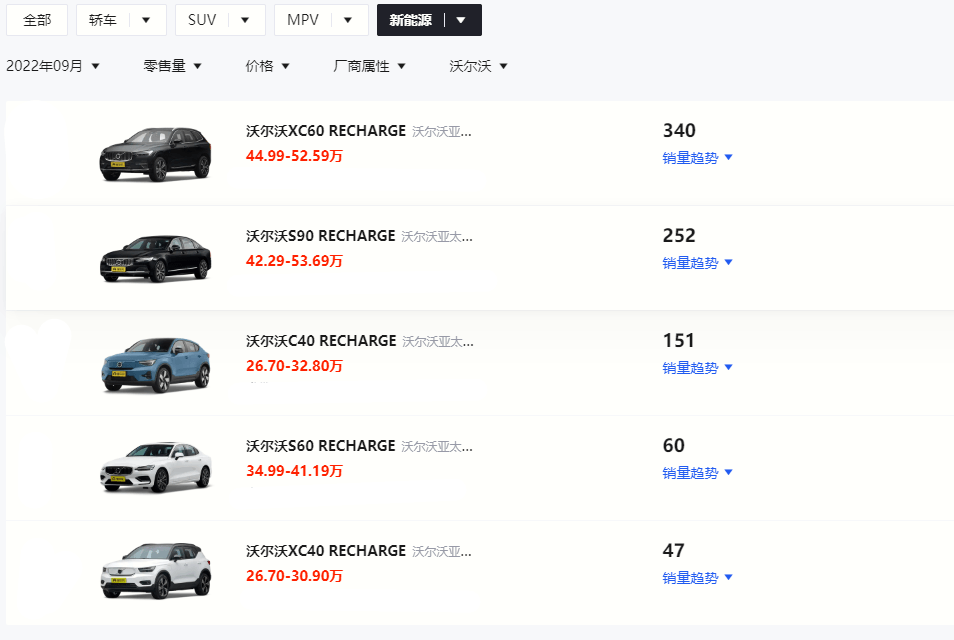This screenshot has width=954, height=640.
Task: Select the 新能源 category tab
Action: click(411, 20)
